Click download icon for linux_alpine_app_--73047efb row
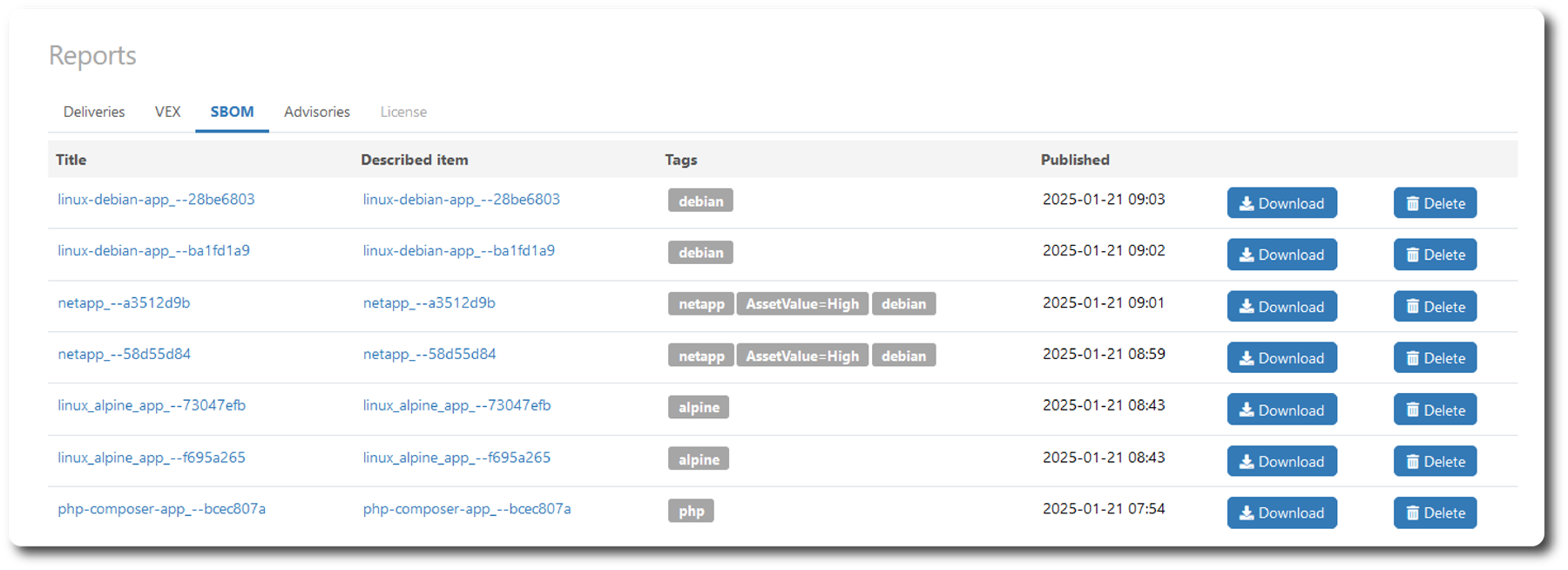 pos(1247,411)
